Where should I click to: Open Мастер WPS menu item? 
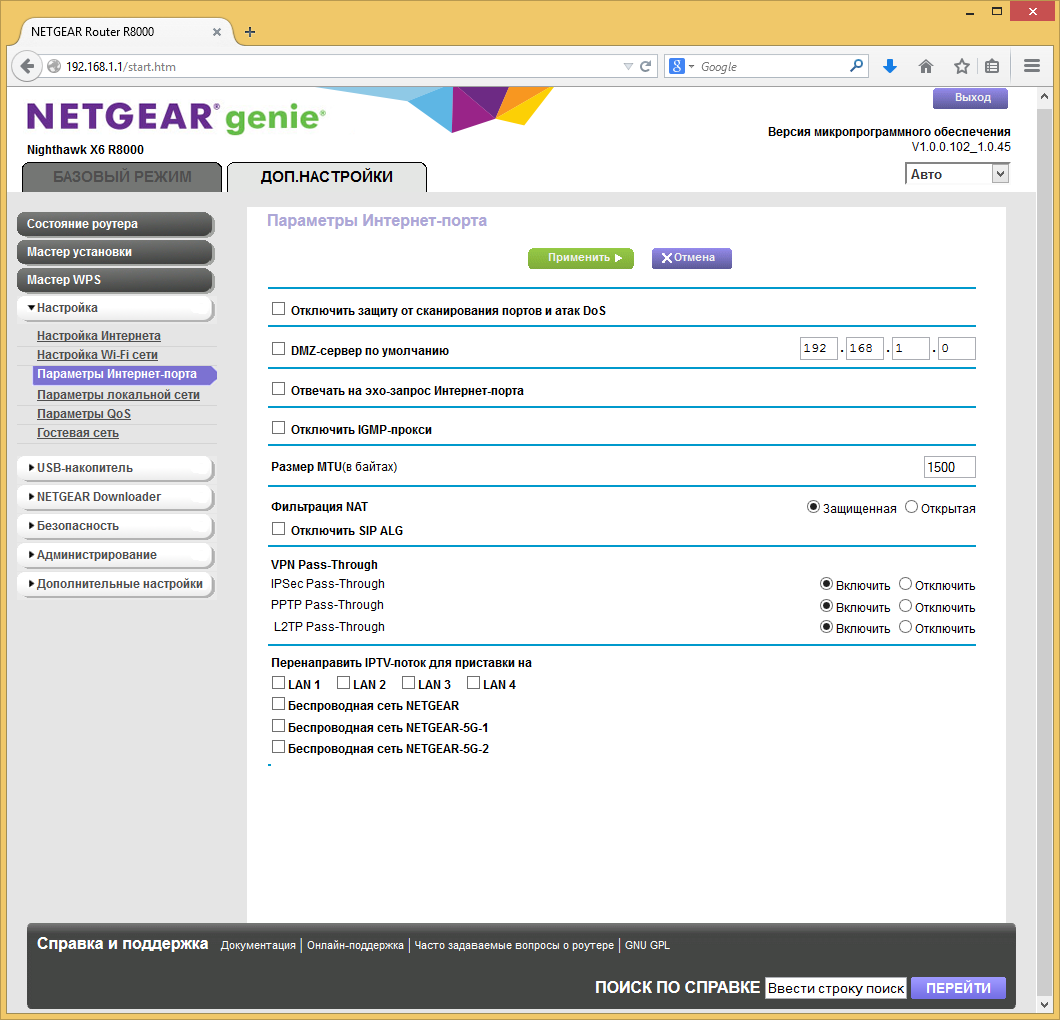tap(115, 281)
